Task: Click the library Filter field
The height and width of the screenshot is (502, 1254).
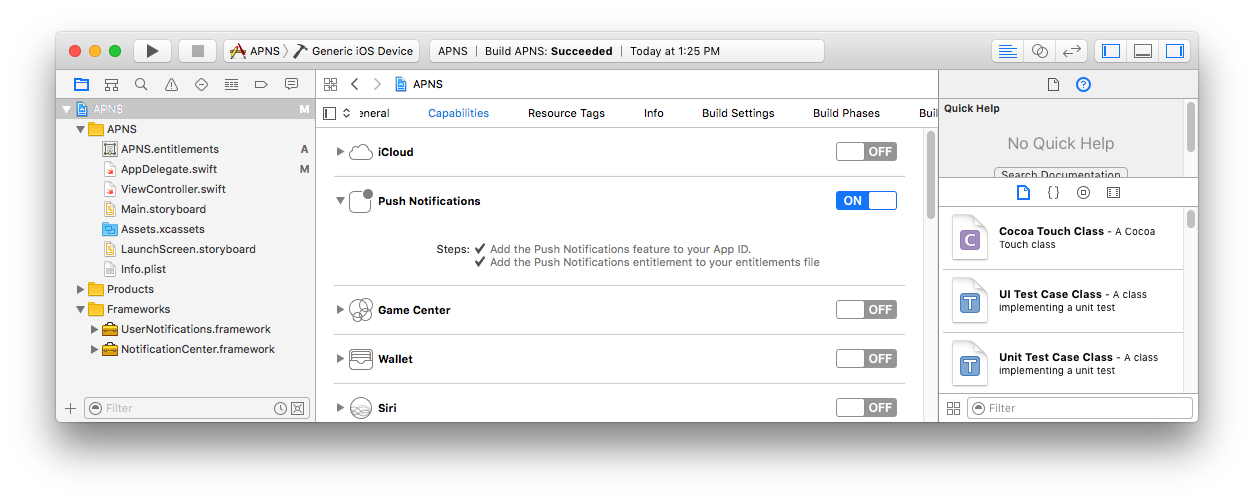Action: (1080, 408)
